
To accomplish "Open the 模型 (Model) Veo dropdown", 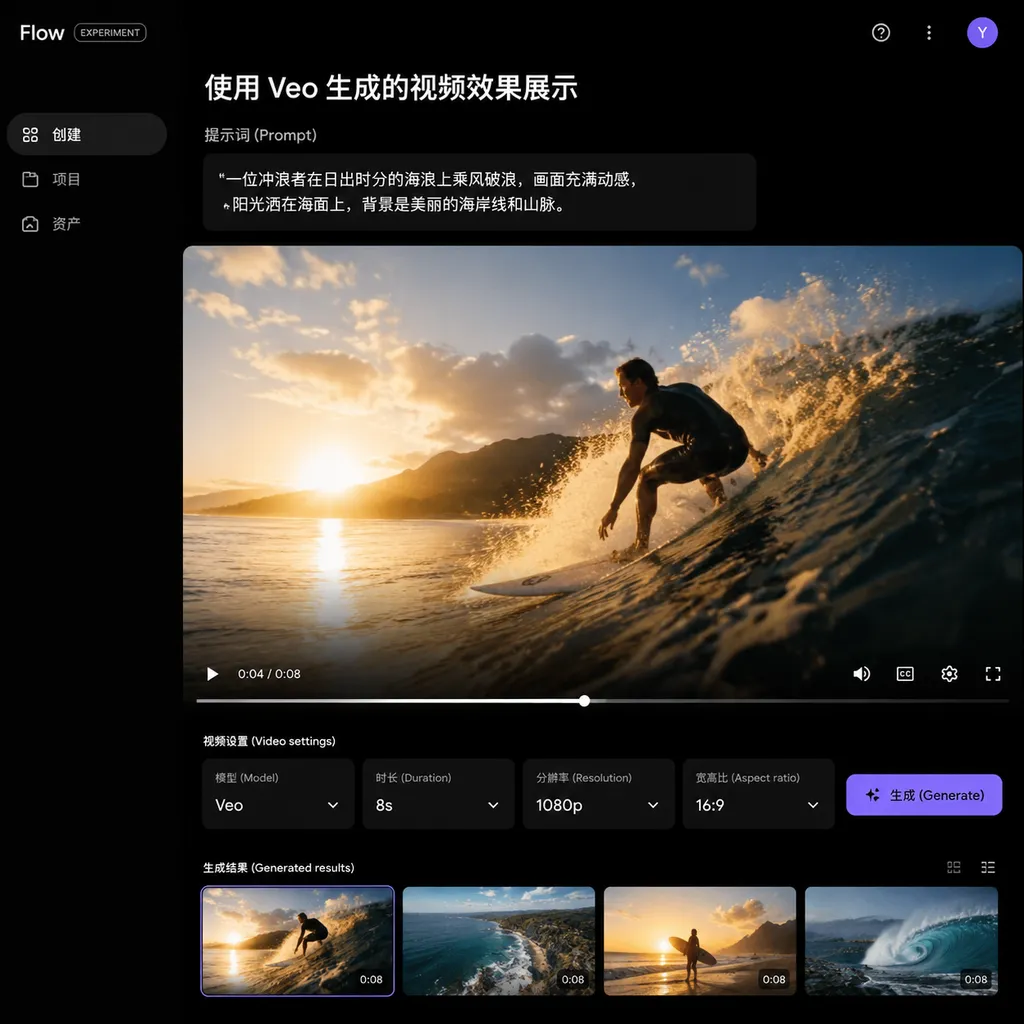I will pos(278,793).
